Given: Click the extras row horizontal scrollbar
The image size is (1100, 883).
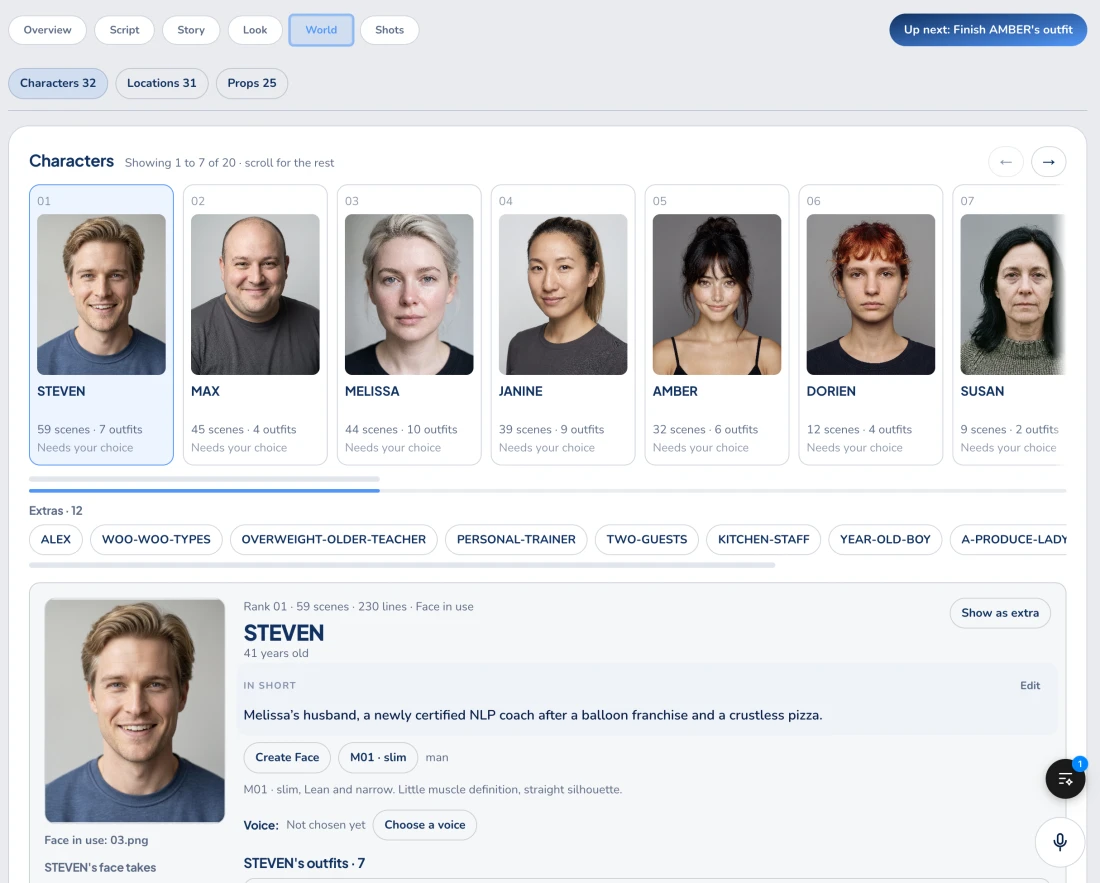Looking at the screenshot, I should point(402,565).
